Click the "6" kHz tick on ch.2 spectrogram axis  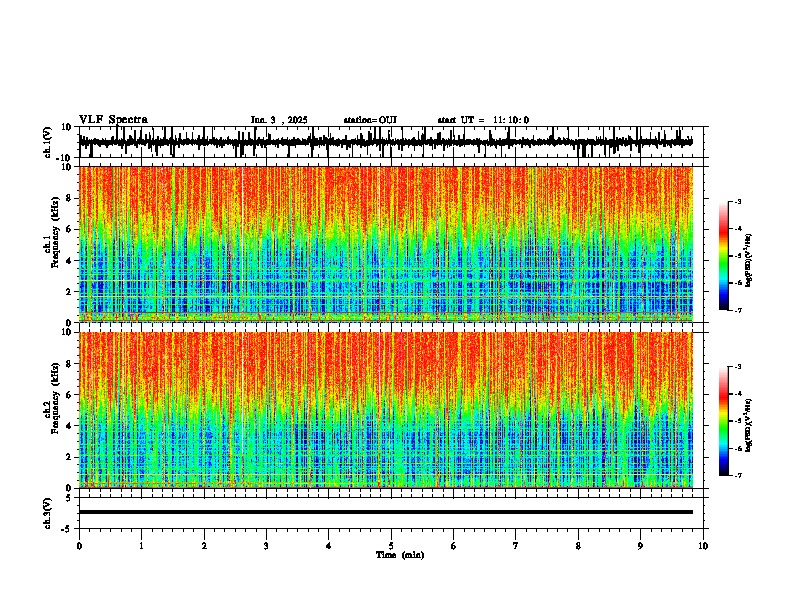tap(69, 395)
